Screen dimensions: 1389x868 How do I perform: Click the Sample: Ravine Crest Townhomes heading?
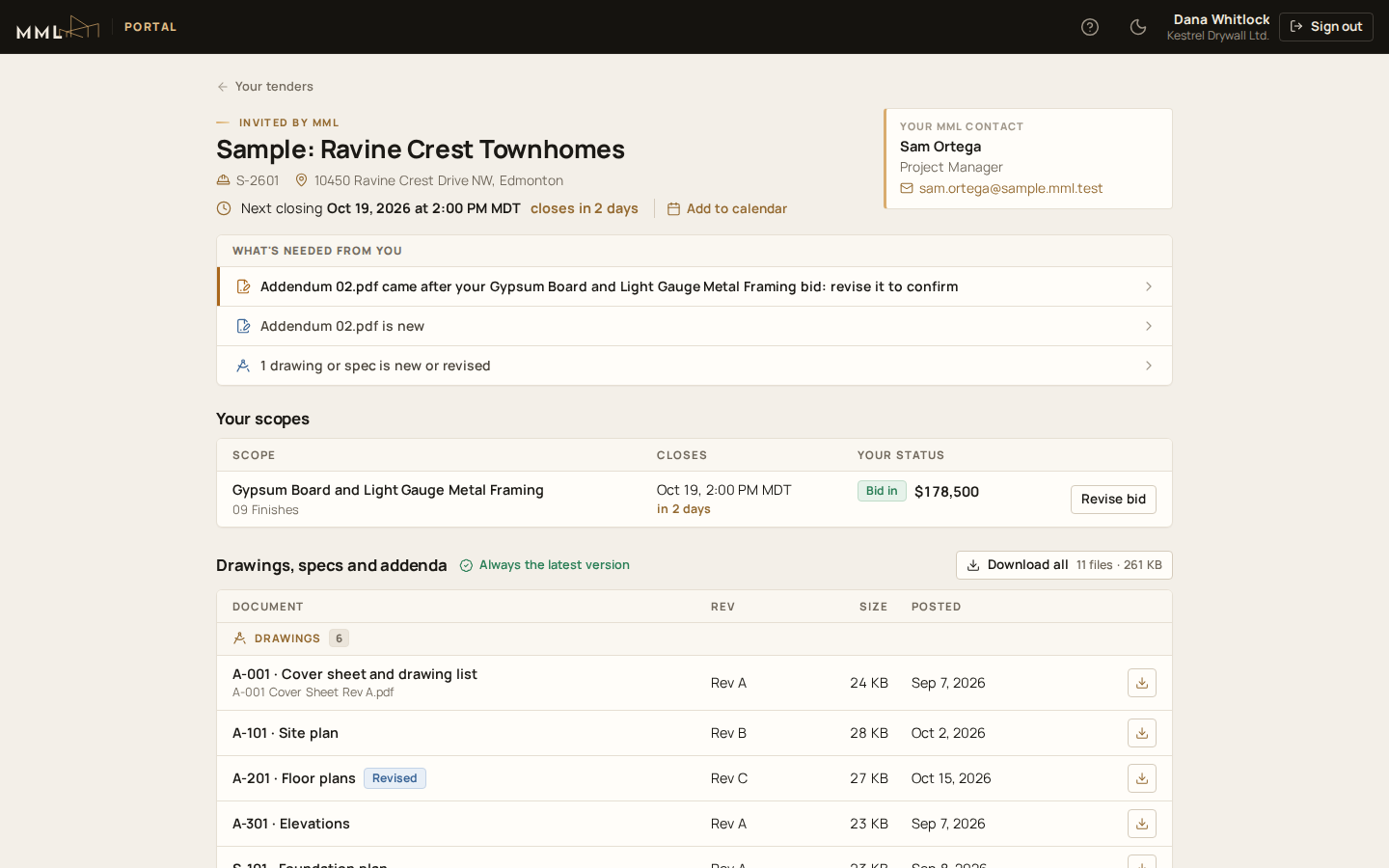421,149
